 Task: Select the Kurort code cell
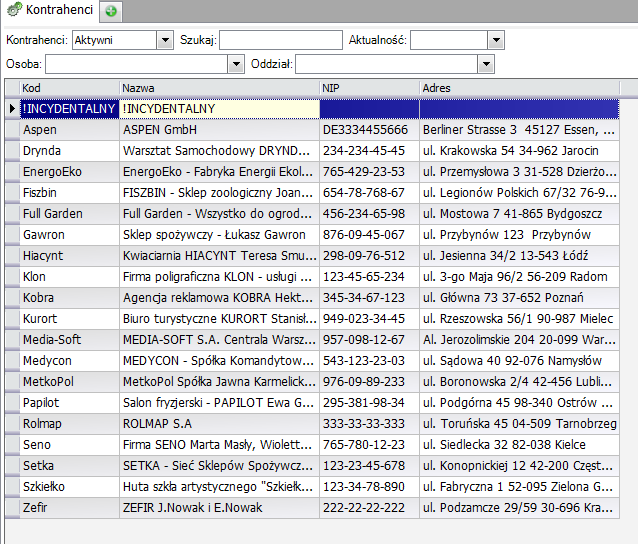[x=69, y=319]
